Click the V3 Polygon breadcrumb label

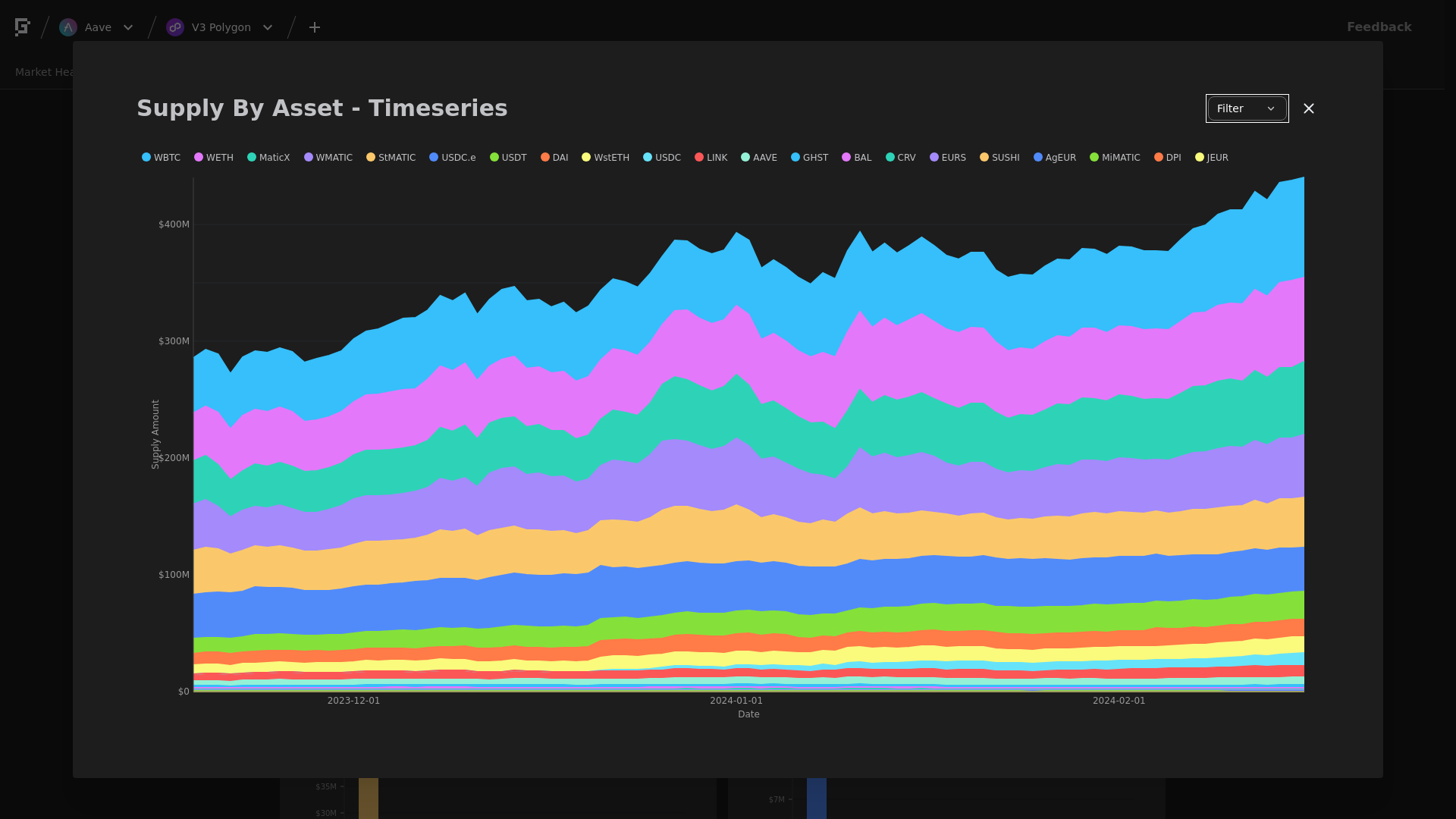pyautogui.click(x=221, y=27)
